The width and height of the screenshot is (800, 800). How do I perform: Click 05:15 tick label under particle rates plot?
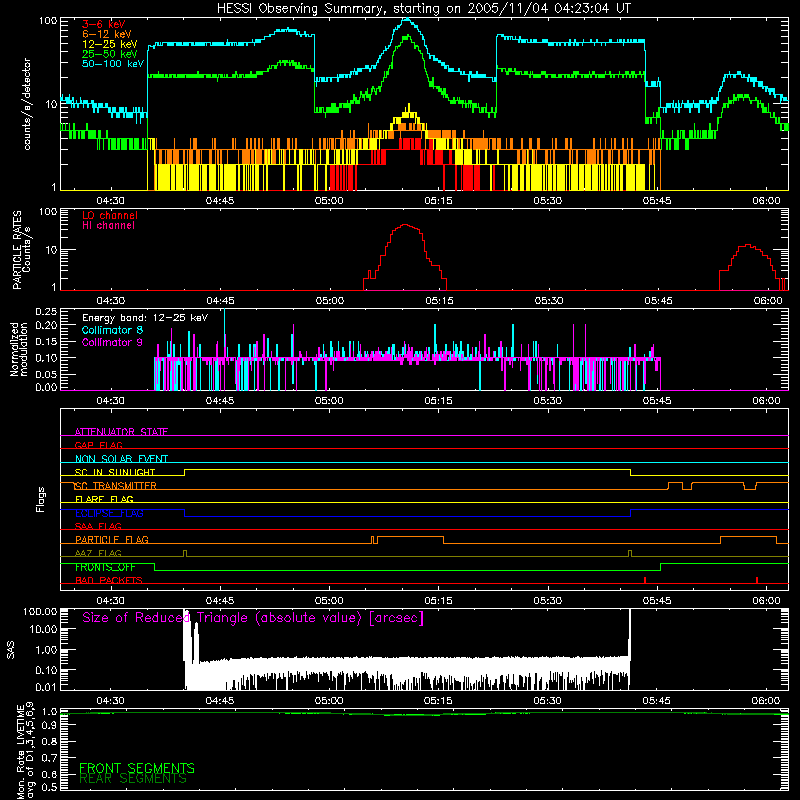pos(439,301)
